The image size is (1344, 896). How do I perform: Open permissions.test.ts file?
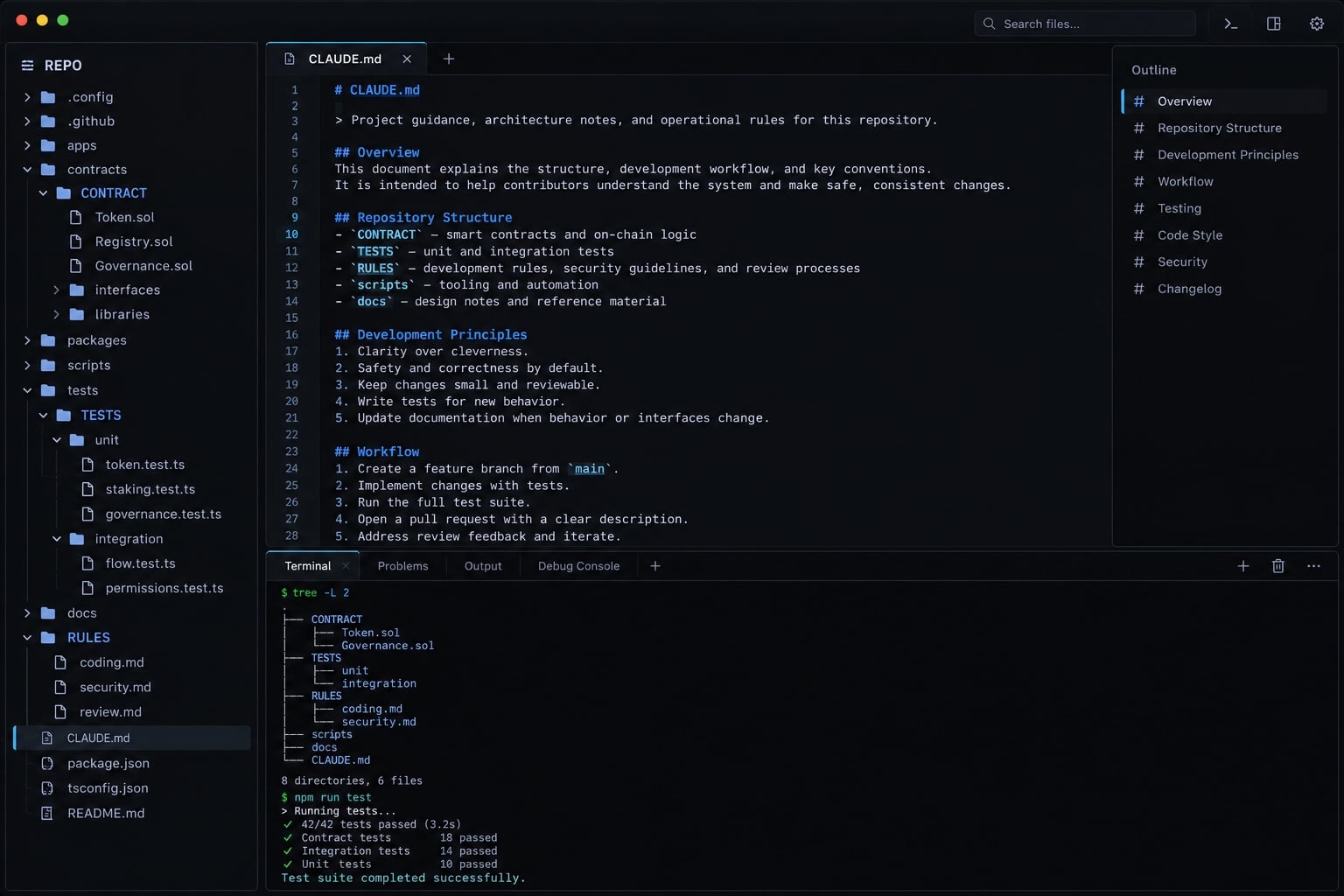coord(164,588)
